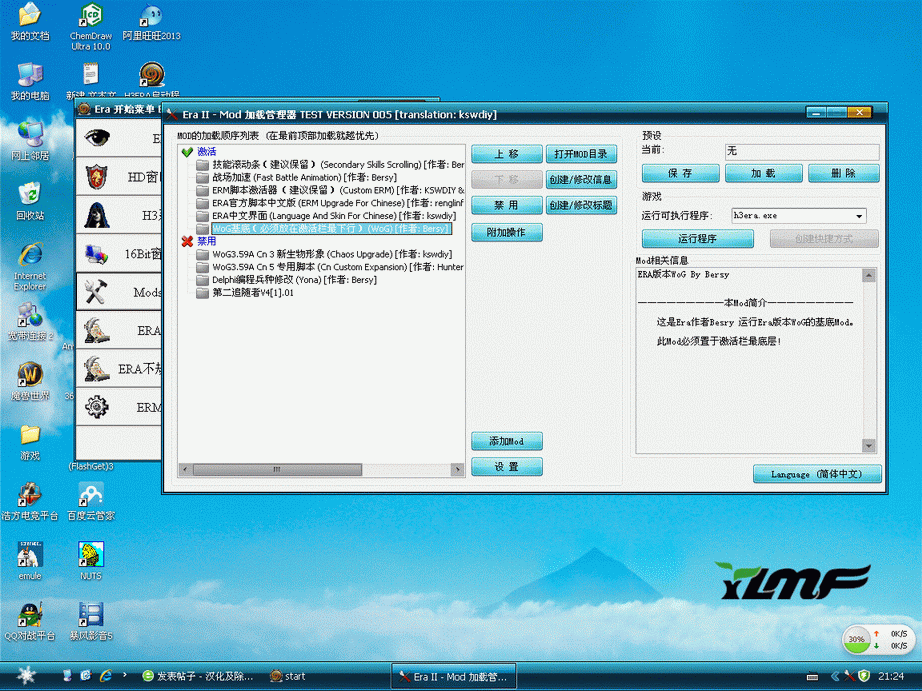Click the 删除 preset button
The height and width of the screenshot is (691, 922).
(844, 173)
